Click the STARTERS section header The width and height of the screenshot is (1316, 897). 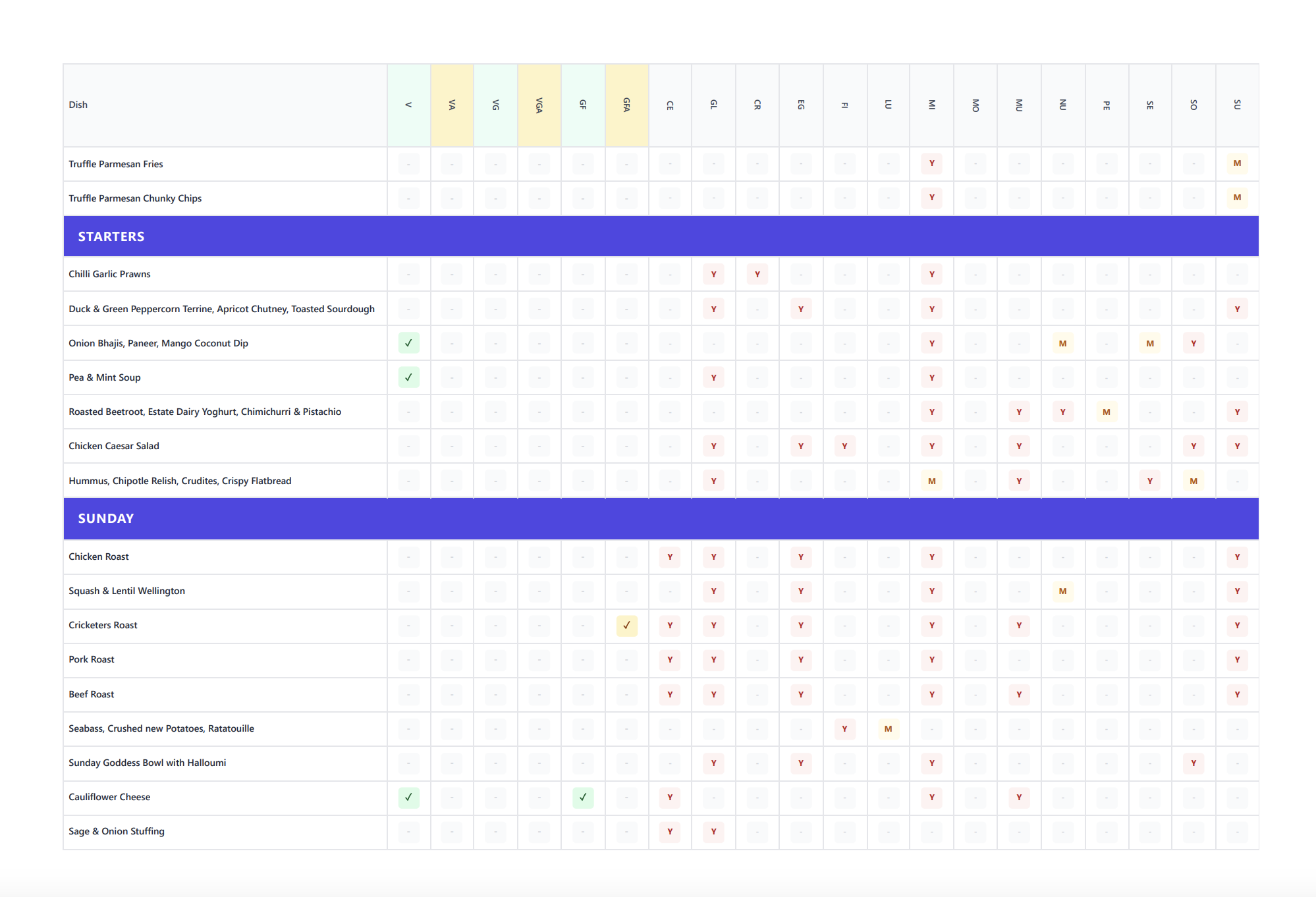pyautogui.click(x=111, y=236)
